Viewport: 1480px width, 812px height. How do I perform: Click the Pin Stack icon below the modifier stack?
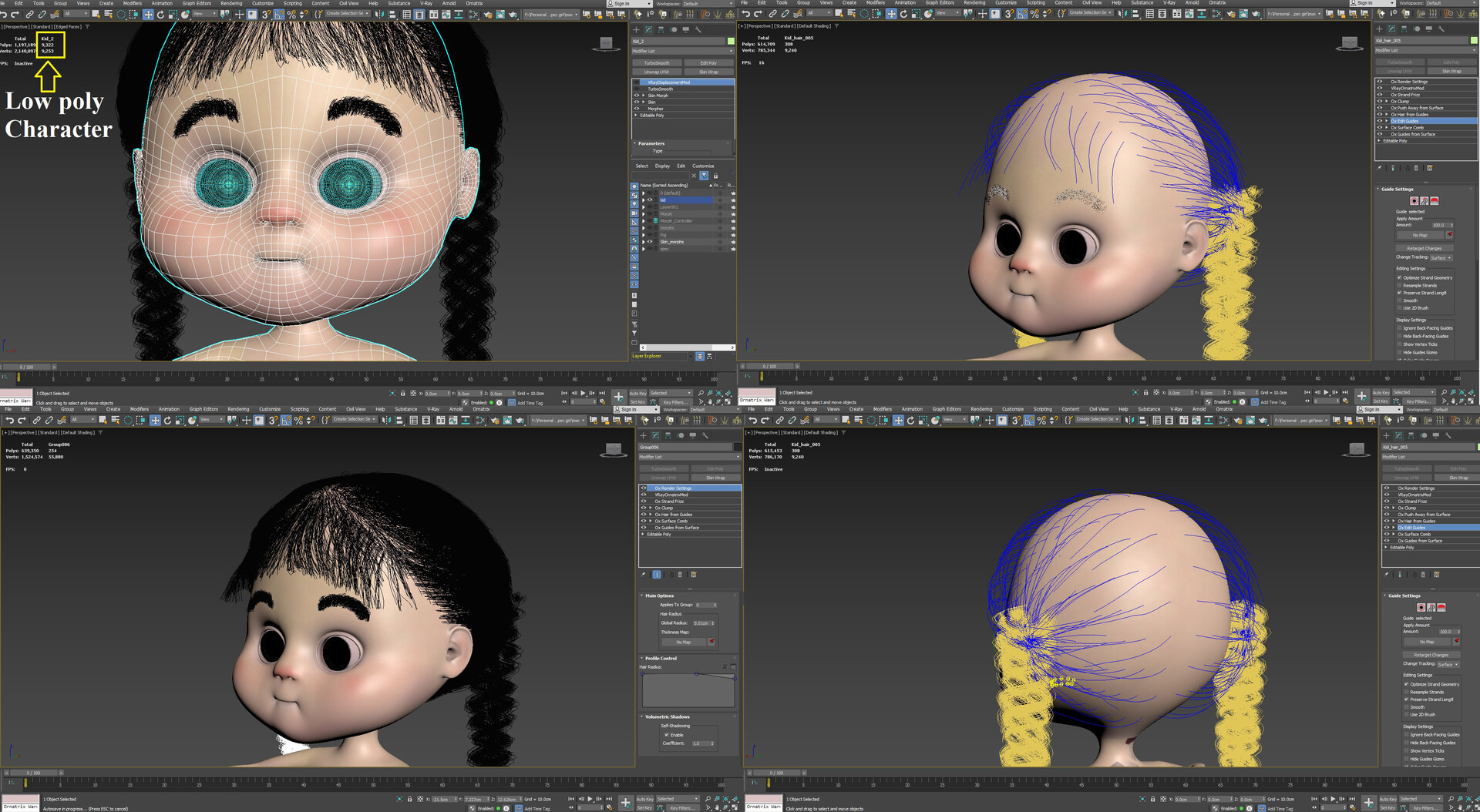click(x=1380, y=168)
